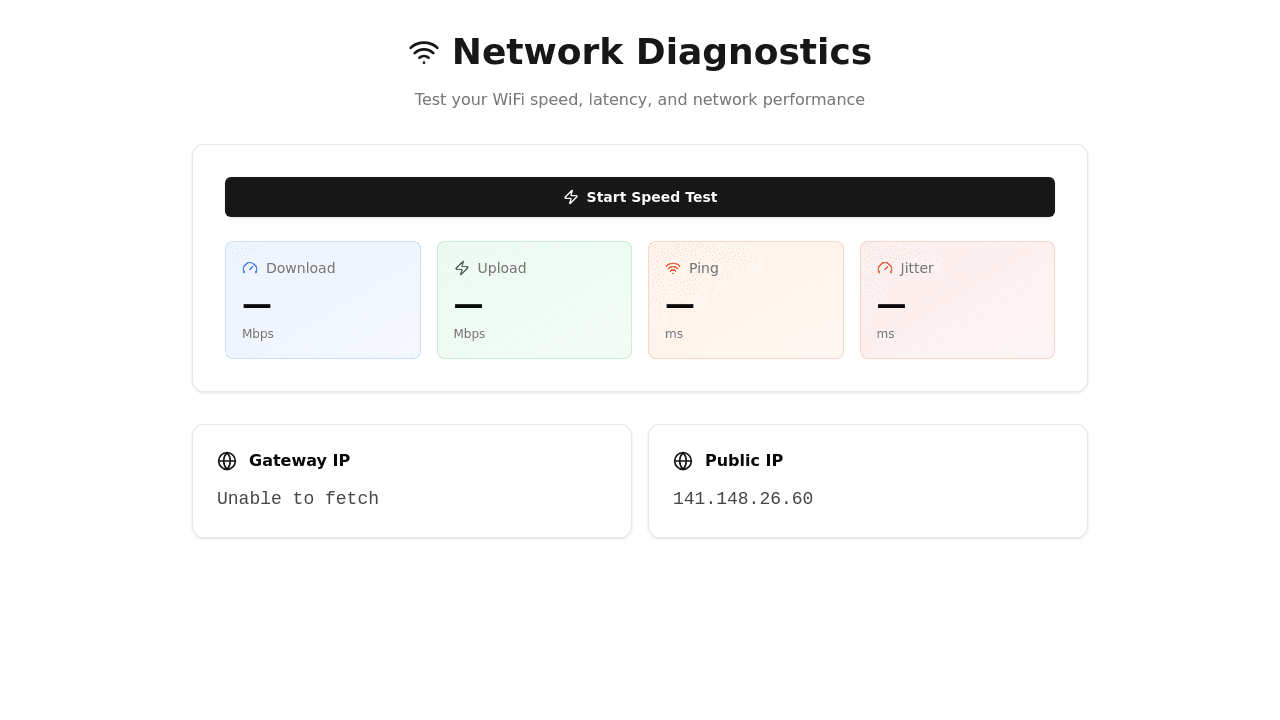
Task: Click the Jitter metric card
Action: click(x=957, y=299)
